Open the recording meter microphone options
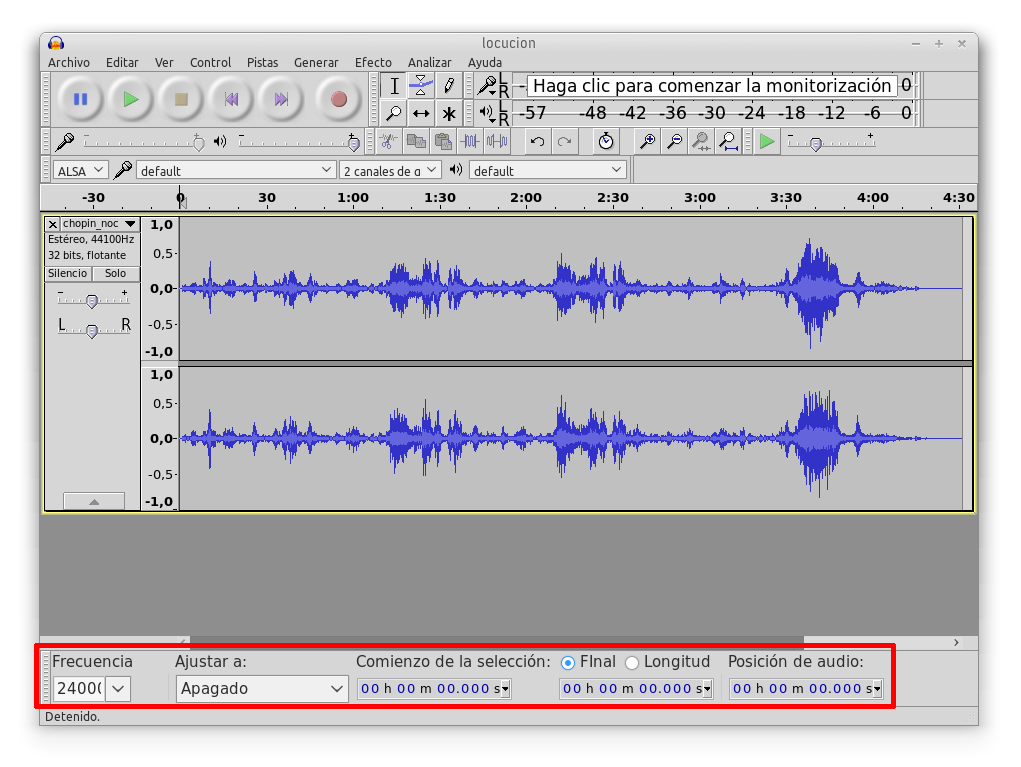The image size is (1021, 767). pos(487,85)
